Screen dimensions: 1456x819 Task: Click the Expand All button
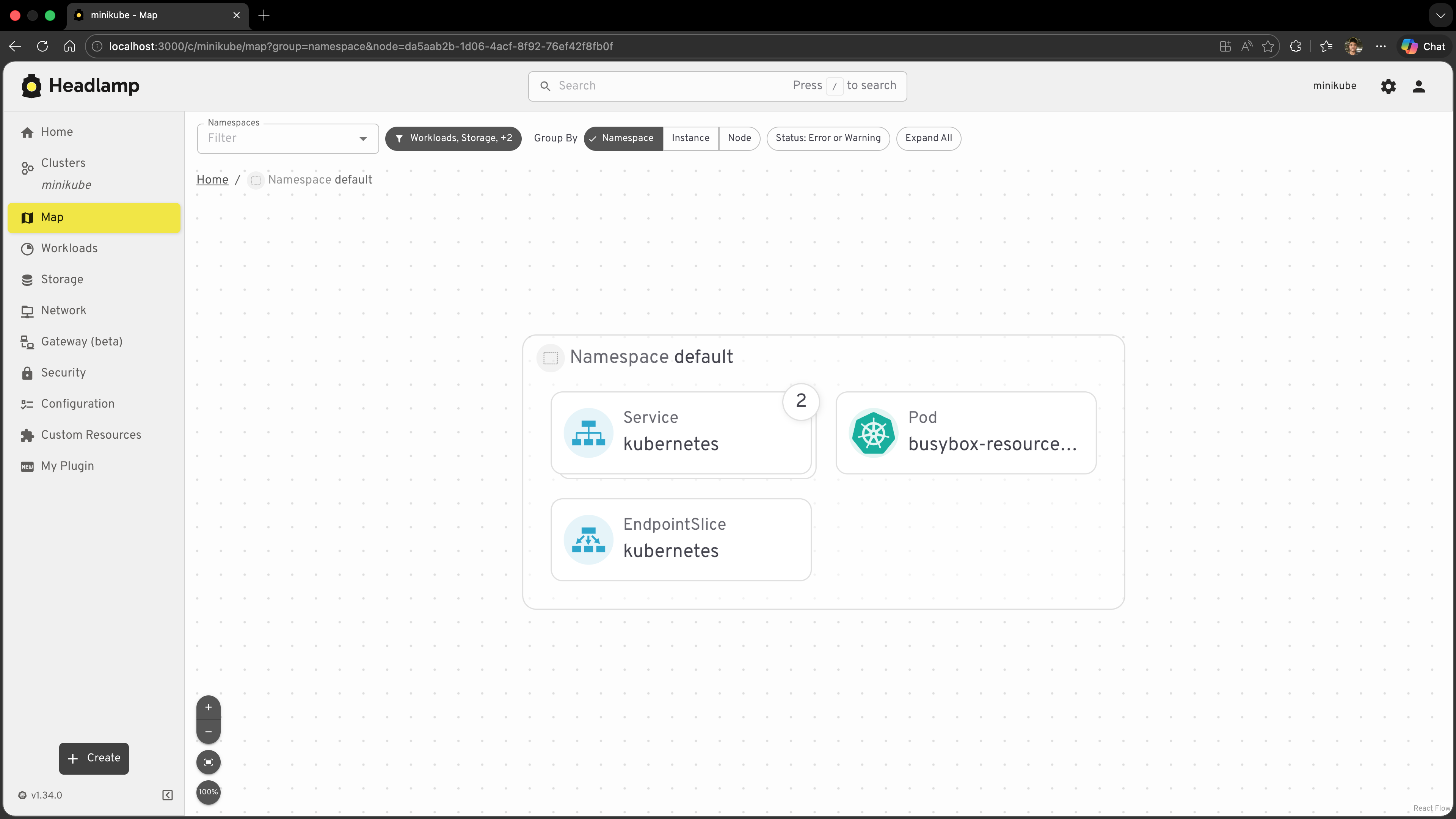(x=928, y=138)
